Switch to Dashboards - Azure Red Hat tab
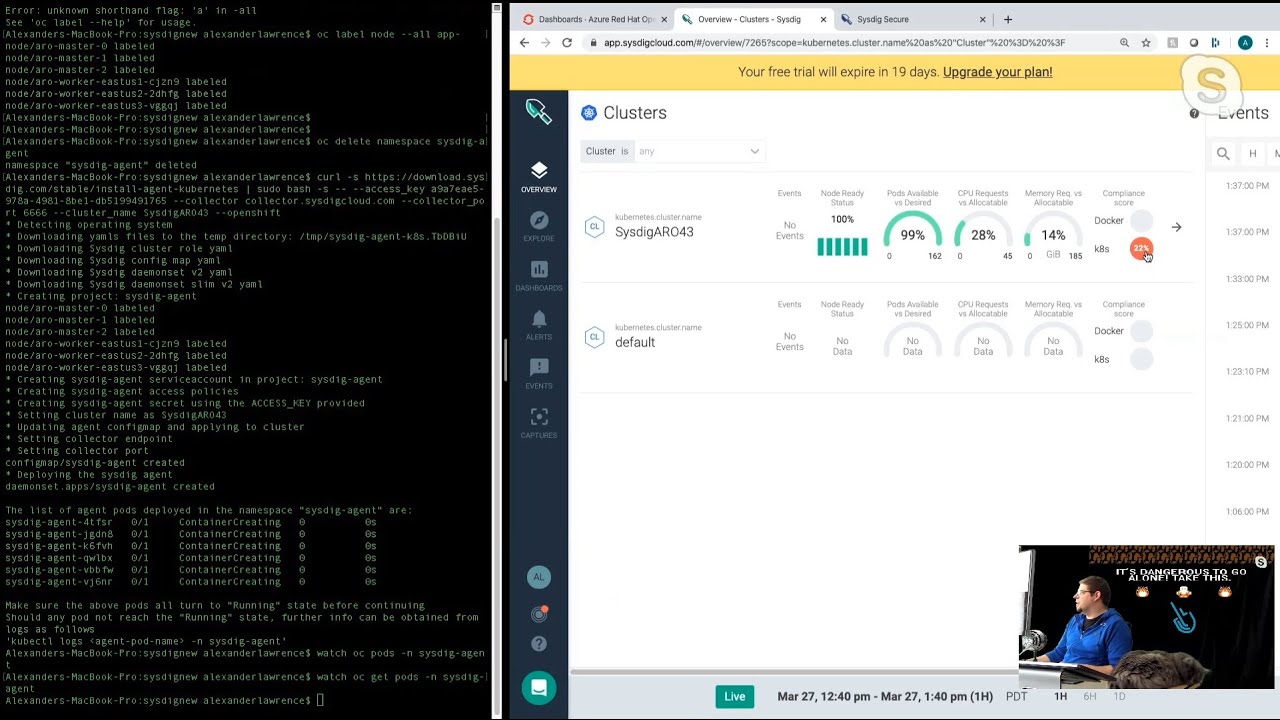Viewport: 1280px width, 720px height. coord(596,19)
